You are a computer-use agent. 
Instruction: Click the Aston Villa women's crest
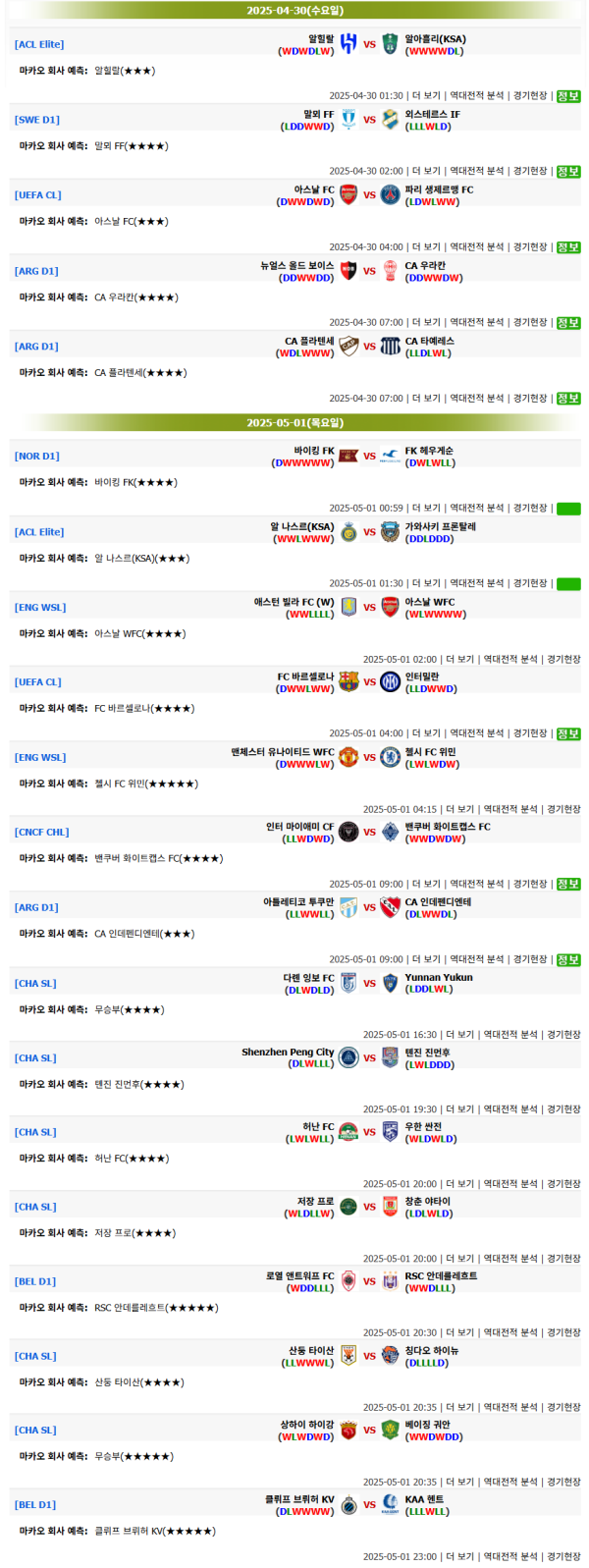(x=348, y=607)
